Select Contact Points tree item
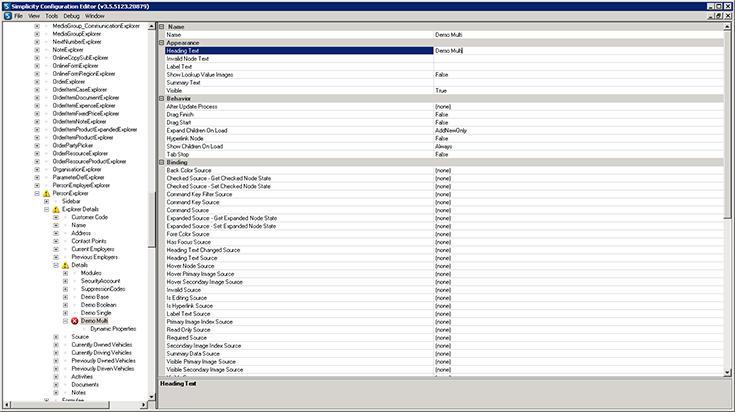The height and width of the screenshot is (412, 735). [x=89, y=241]
